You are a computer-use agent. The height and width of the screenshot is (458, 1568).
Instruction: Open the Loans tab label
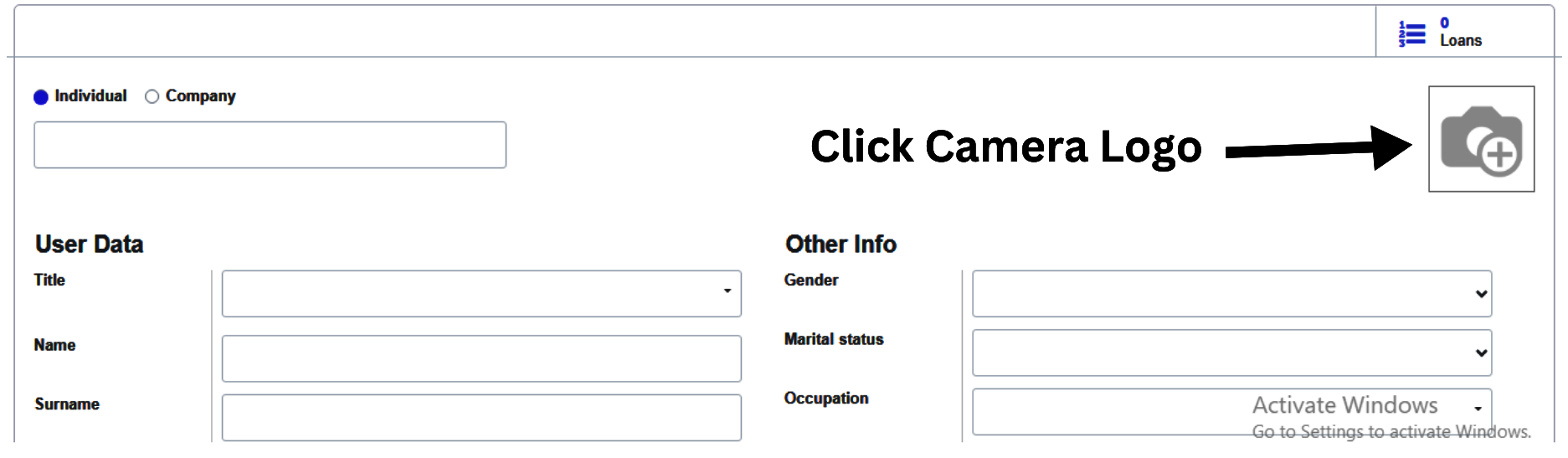pos(1461,41)
